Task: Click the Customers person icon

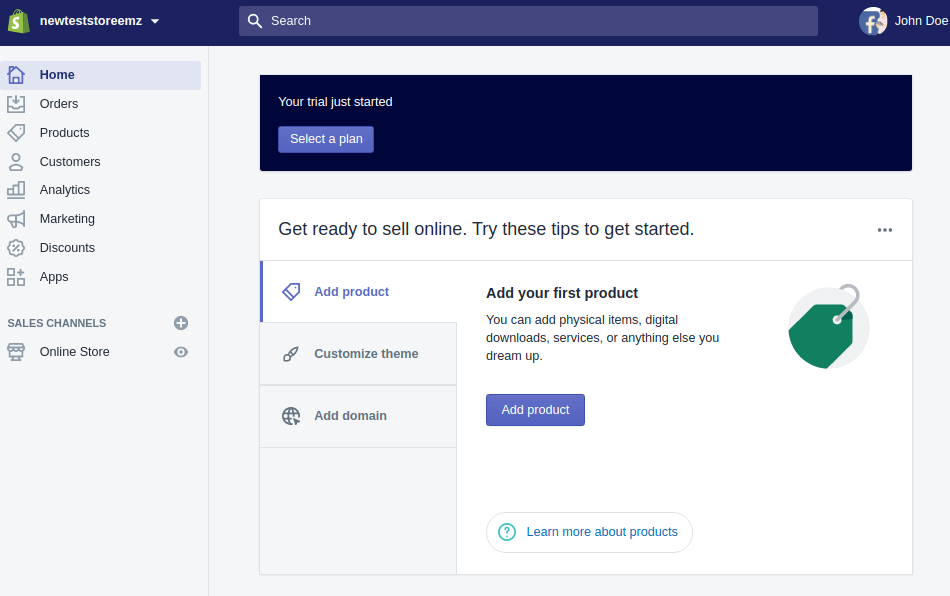Action: [x=16, y=161]
